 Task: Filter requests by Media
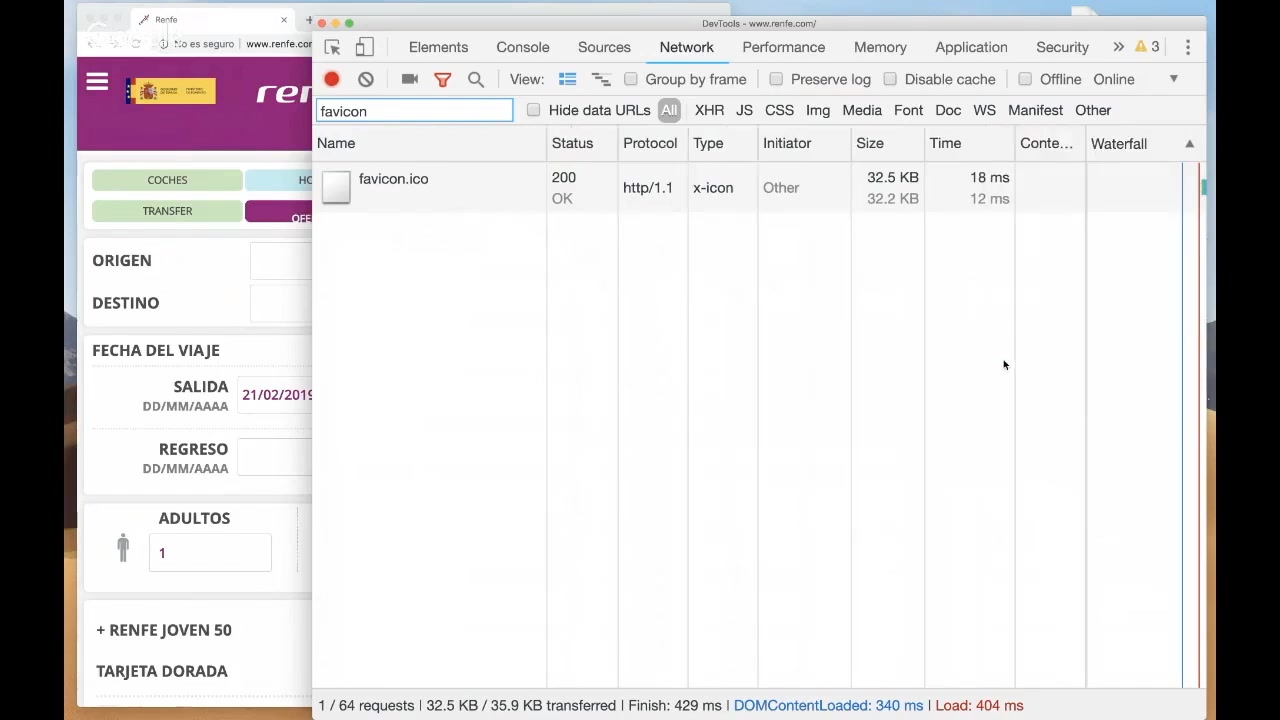pyautogui.click(x=862, y=110)
